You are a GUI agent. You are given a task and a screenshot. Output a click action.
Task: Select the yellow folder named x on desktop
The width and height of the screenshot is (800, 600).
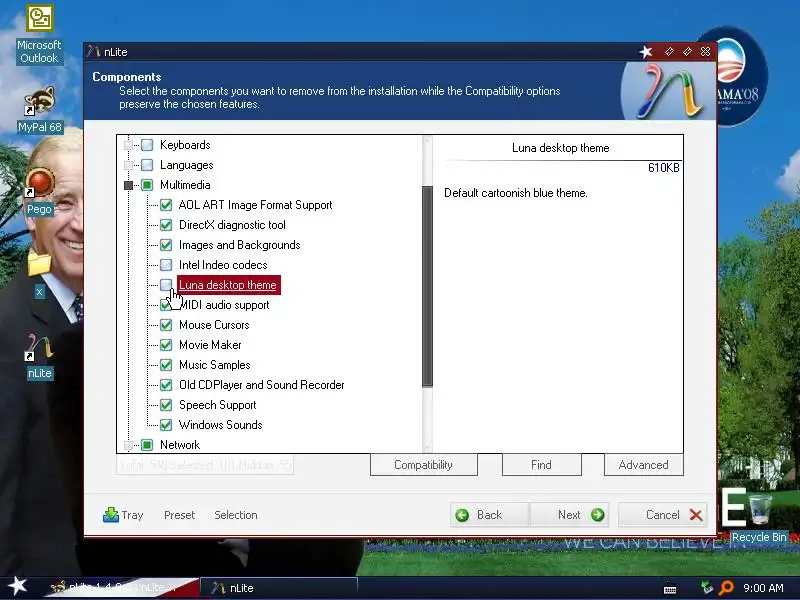point(39,264)
